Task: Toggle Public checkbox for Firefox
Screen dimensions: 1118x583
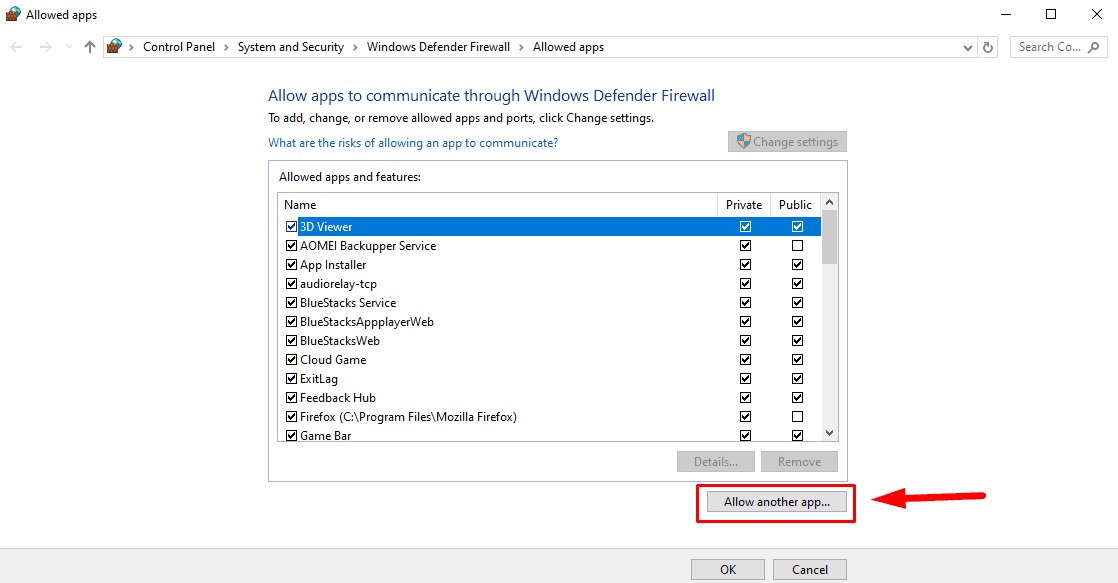Action: click(x=797, y=417)
